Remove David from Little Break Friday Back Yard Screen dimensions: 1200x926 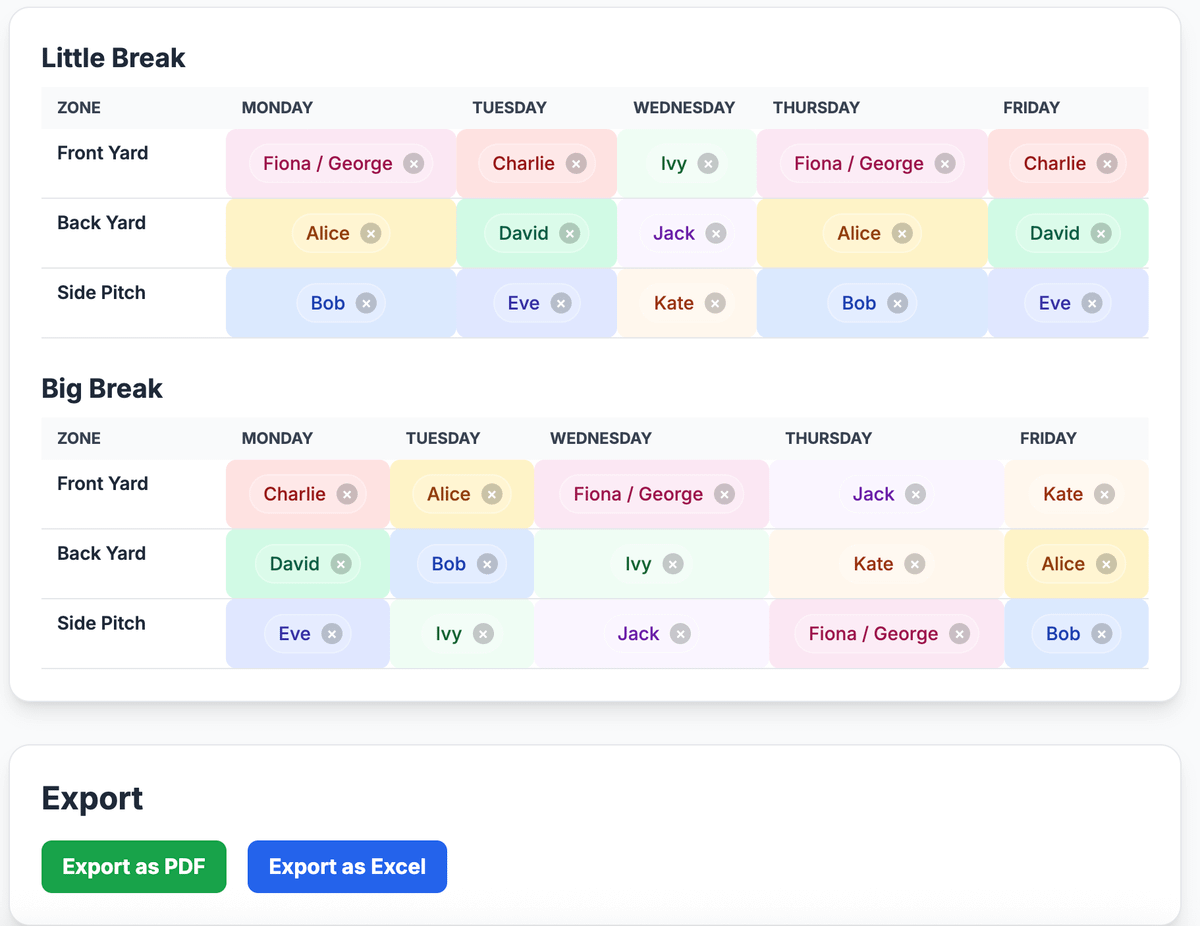pyautogui.click(x=1100, y=234)
